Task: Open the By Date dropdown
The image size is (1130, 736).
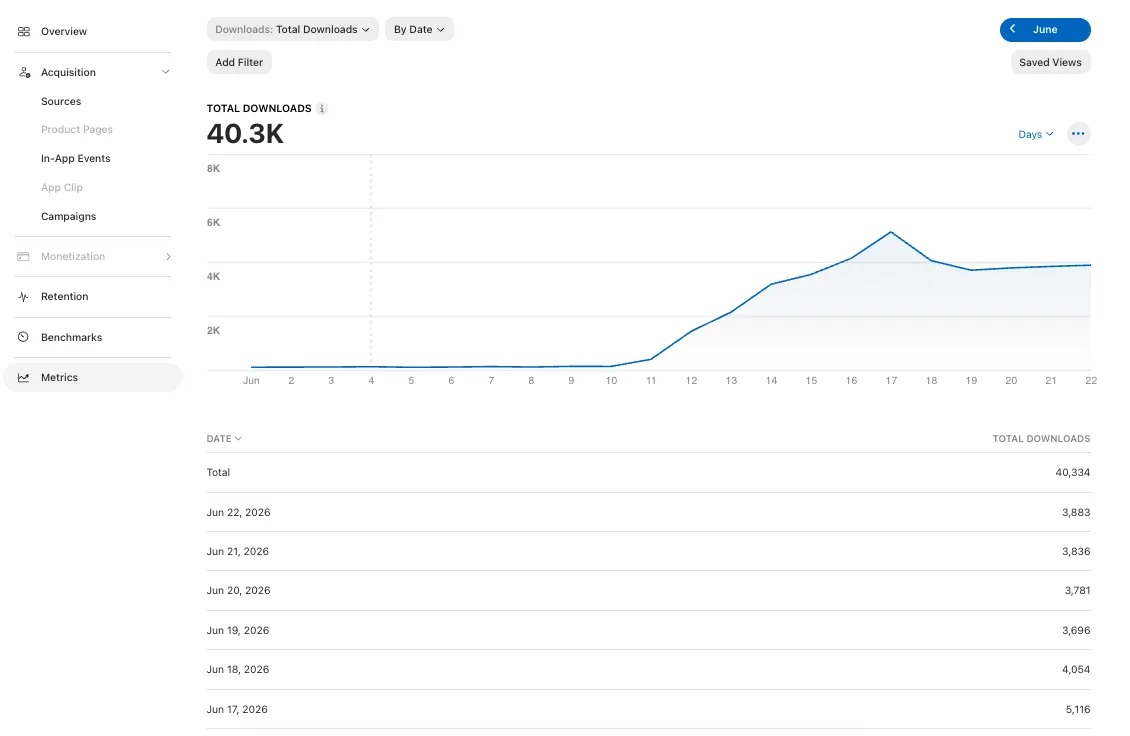Action: coord(419,30)
